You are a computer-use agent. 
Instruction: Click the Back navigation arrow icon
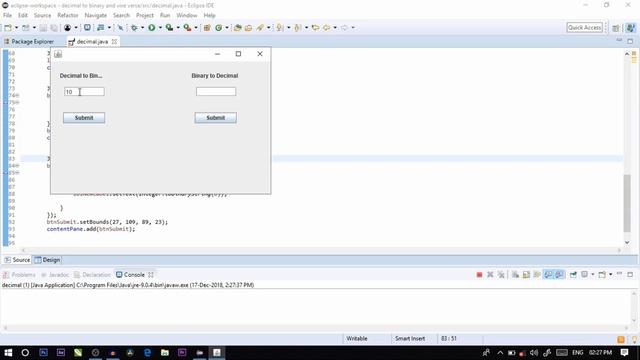327,28
